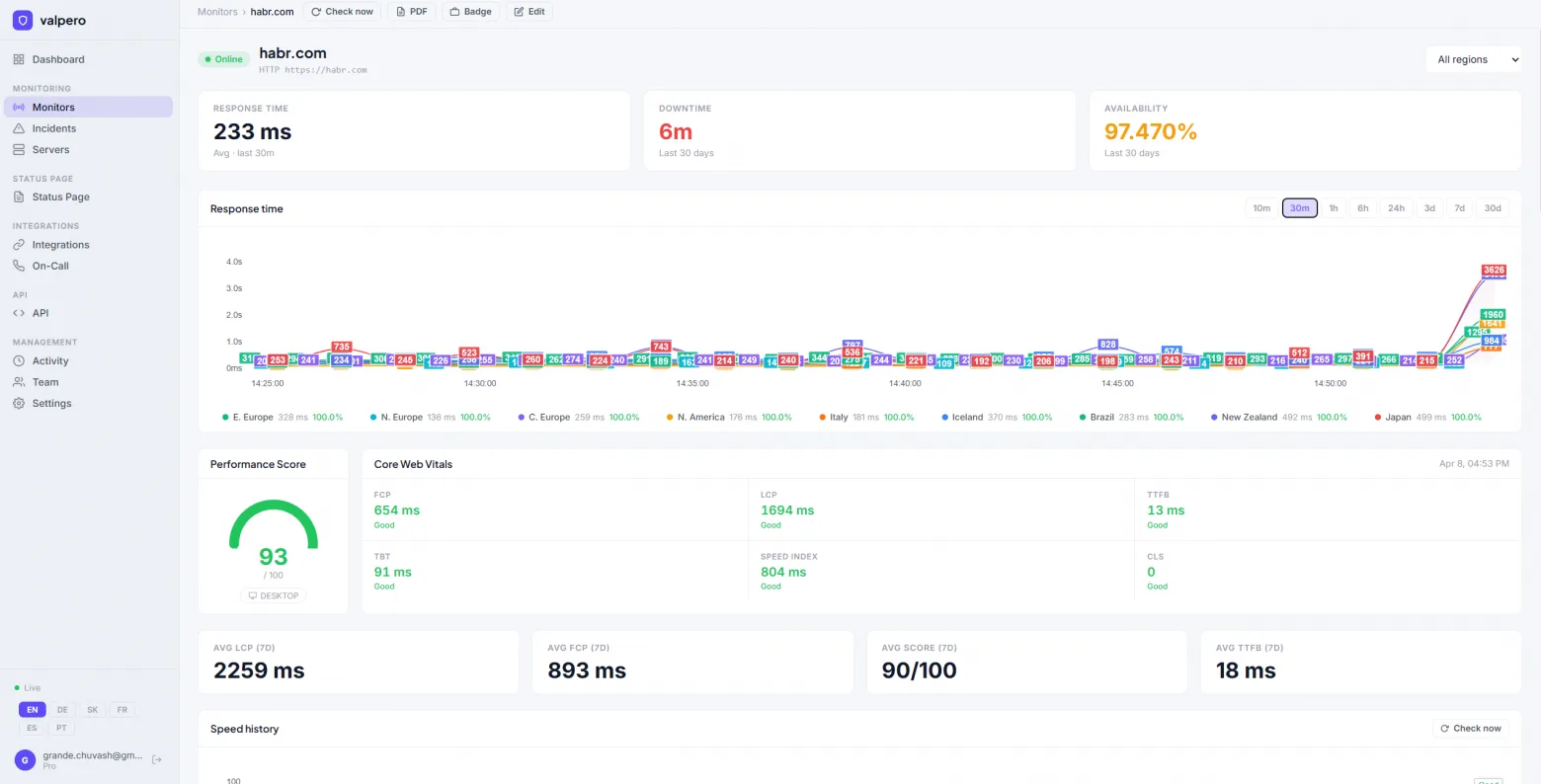The width and height of the screenshot is (1541, 784).
Task: Switch chart range to 1h
Action: pyautogui.click(x=1334, y=208)
